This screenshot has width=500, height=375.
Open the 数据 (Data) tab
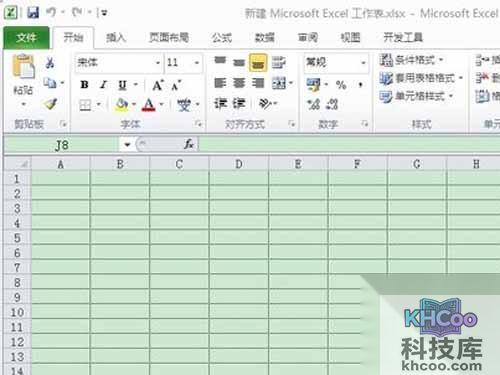tap(264, 37)
